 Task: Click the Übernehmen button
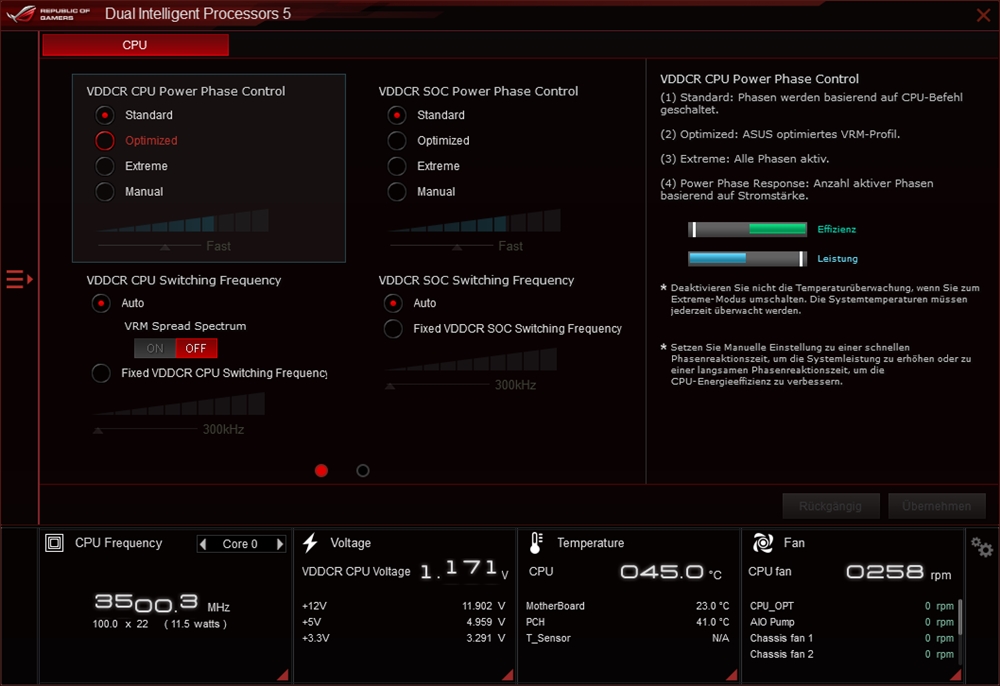[x=937, y=506]
